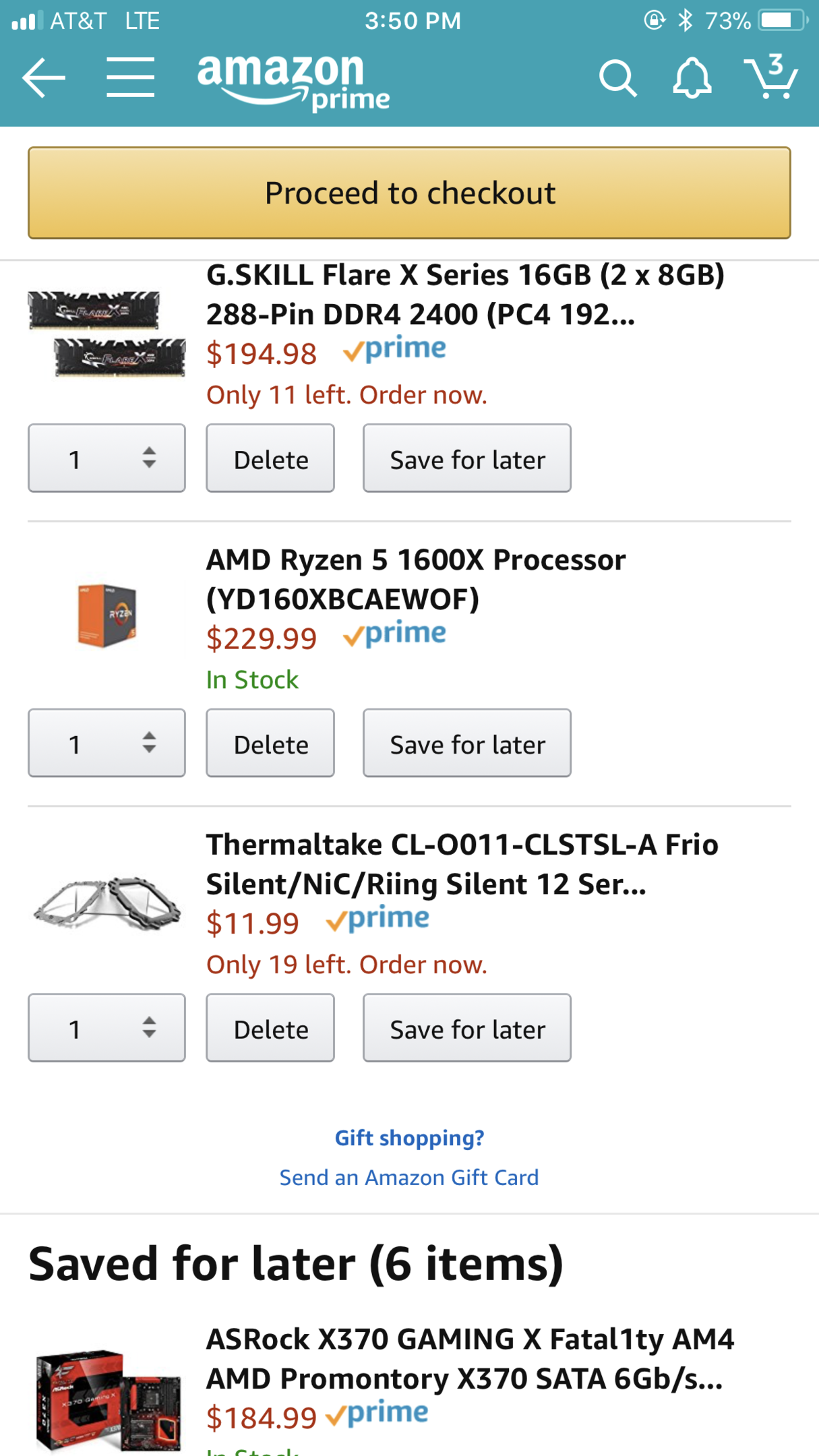
Task: Open Send an Amazon Gift Card link
Action: click(409, 1178)
